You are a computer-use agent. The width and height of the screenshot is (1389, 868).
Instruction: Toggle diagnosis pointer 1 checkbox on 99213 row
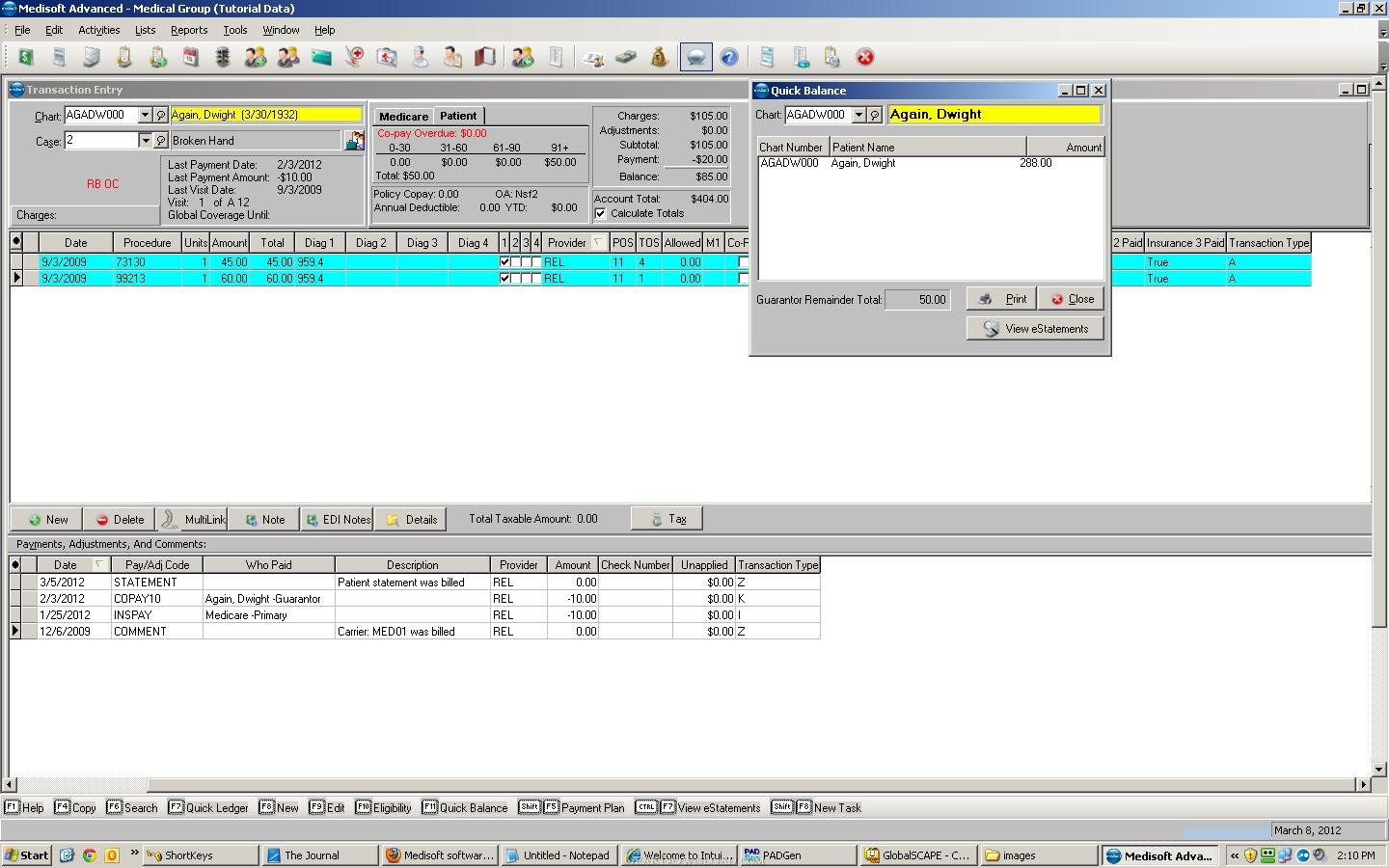(x=504, y=279)
